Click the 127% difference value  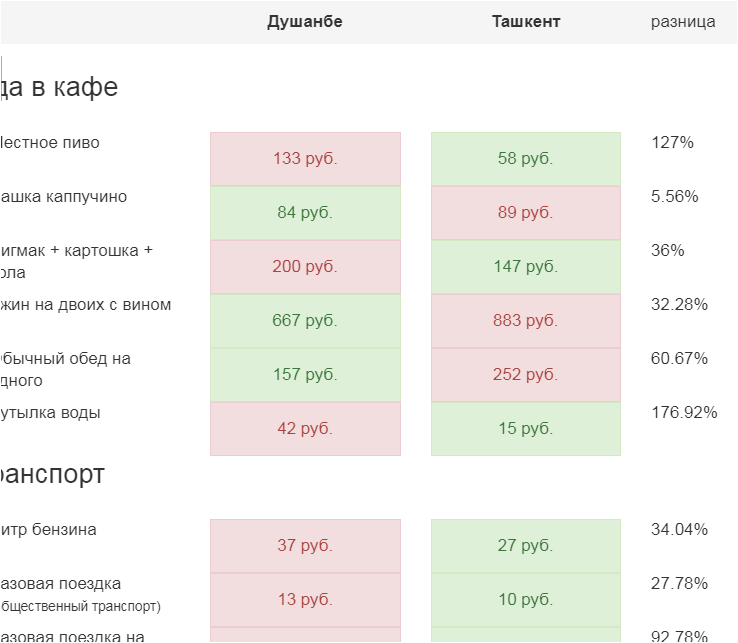click(x=672, y=143)
